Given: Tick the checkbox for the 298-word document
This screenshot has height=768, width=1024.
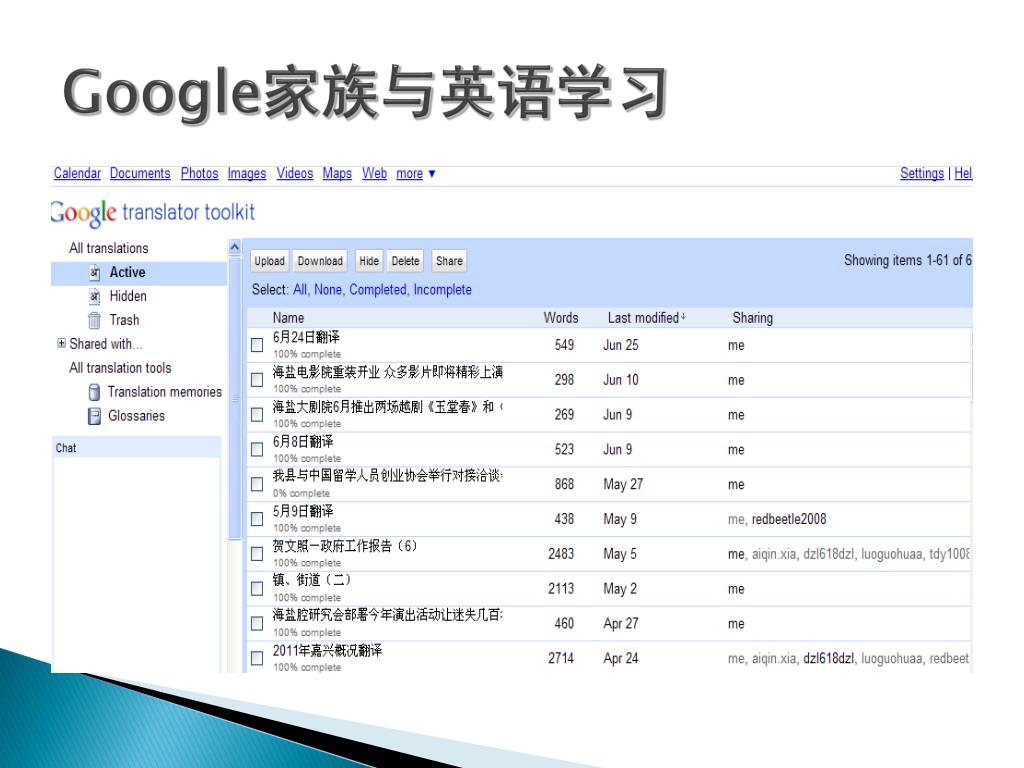Looking at the screenshot, I should (x=257, y=379).
